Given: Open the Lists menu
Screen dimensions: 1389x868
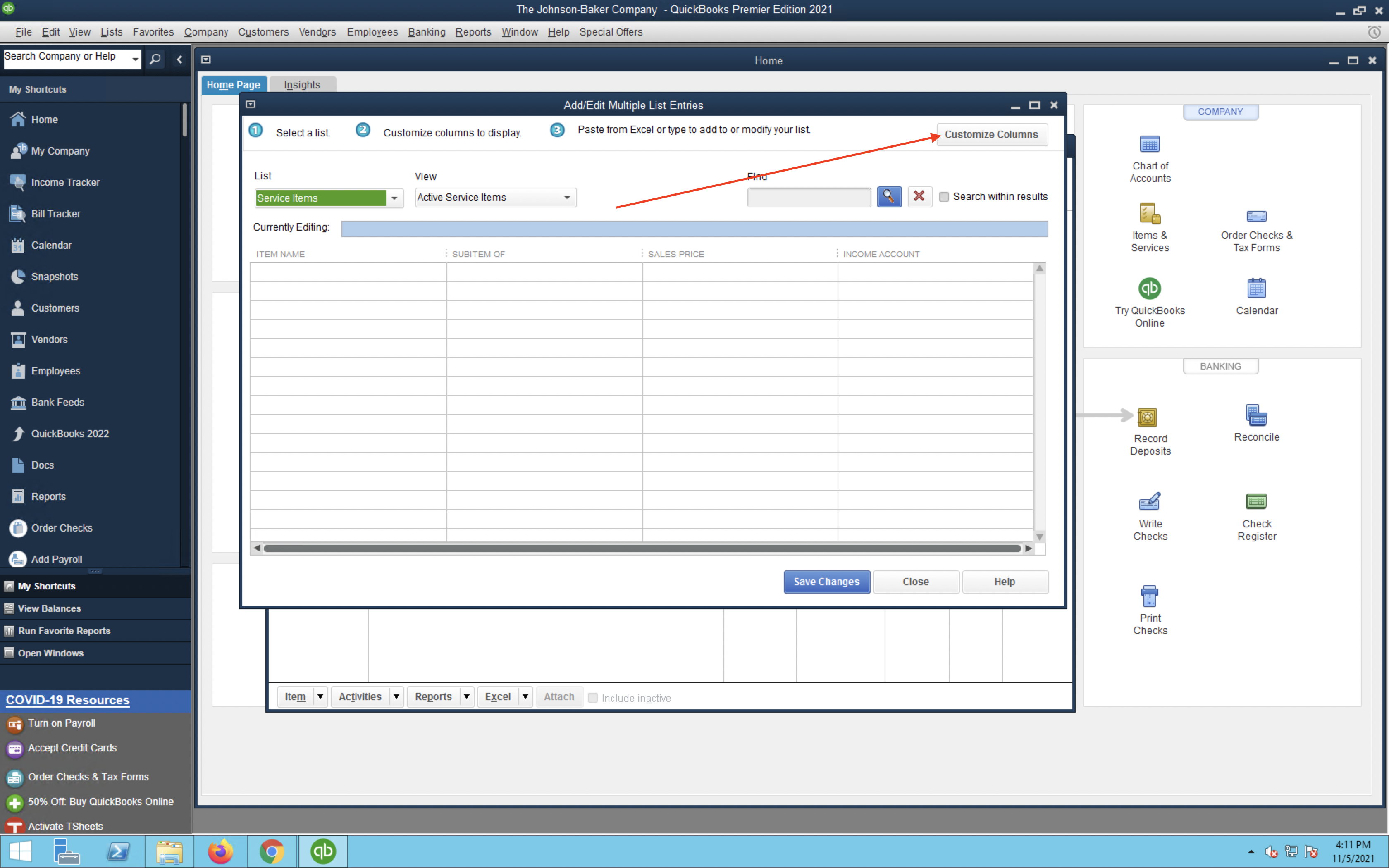Looking at the screenshot, I should 111,32.
